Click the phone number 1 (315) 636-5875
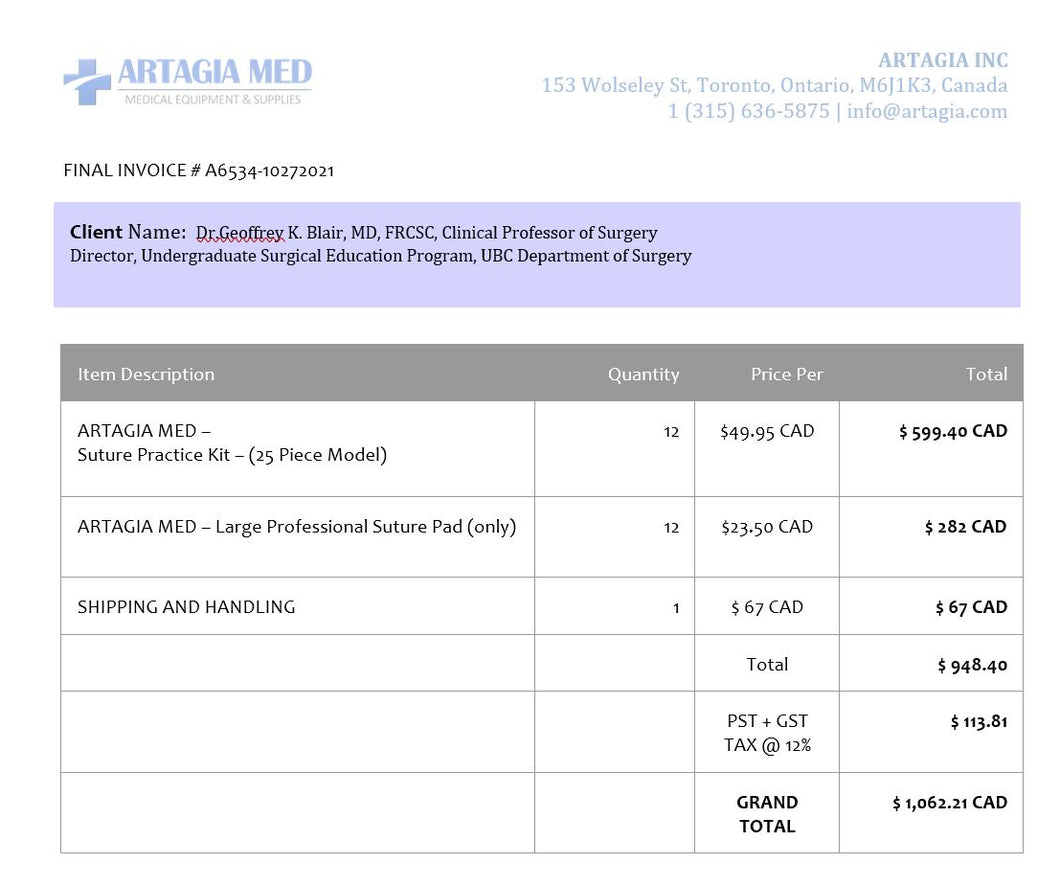The width and height of the screenshot is (1060, 886). (x=748, y=111)
